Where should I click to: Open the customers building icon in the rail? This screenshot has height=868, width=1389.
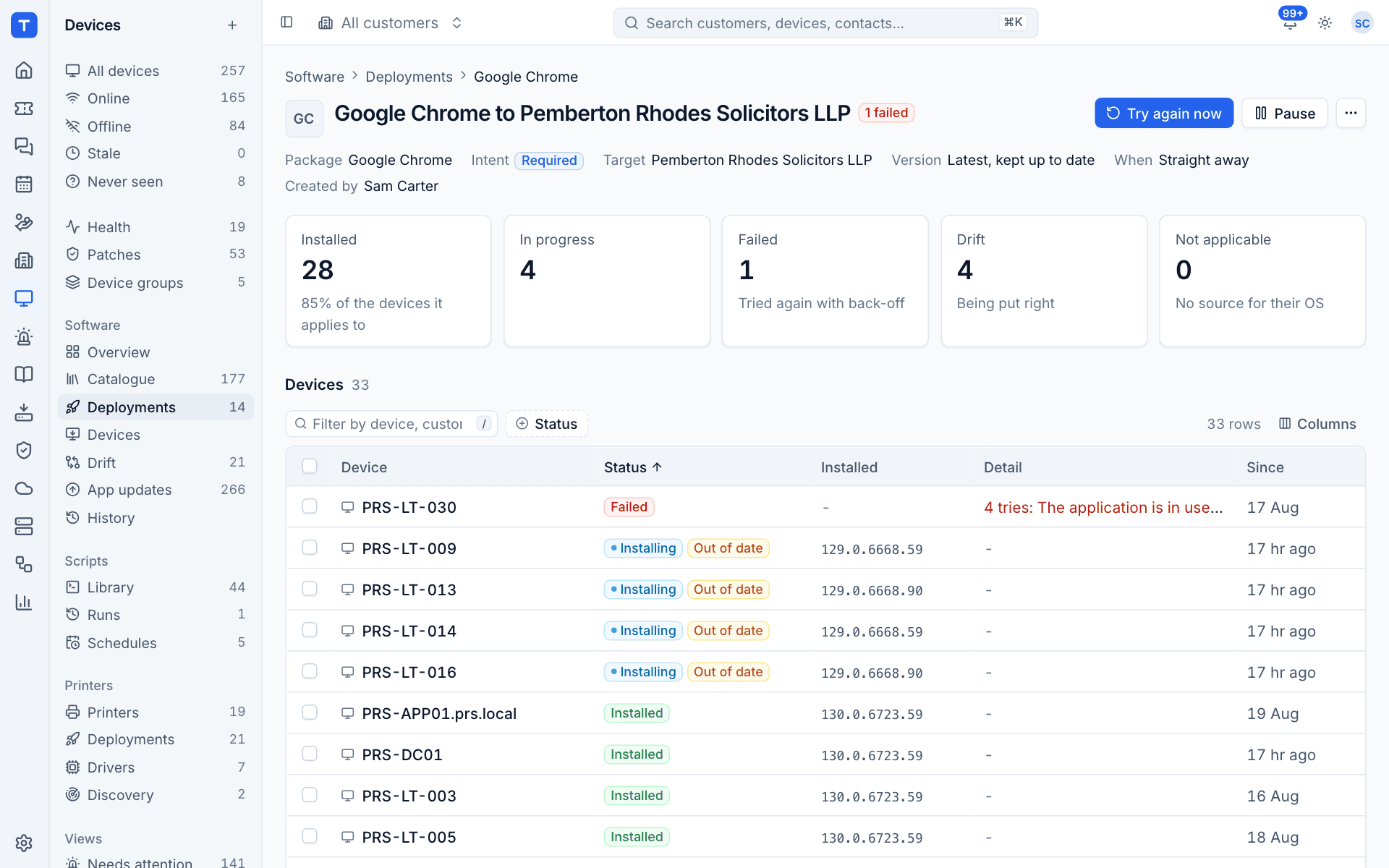pos(24,260)
